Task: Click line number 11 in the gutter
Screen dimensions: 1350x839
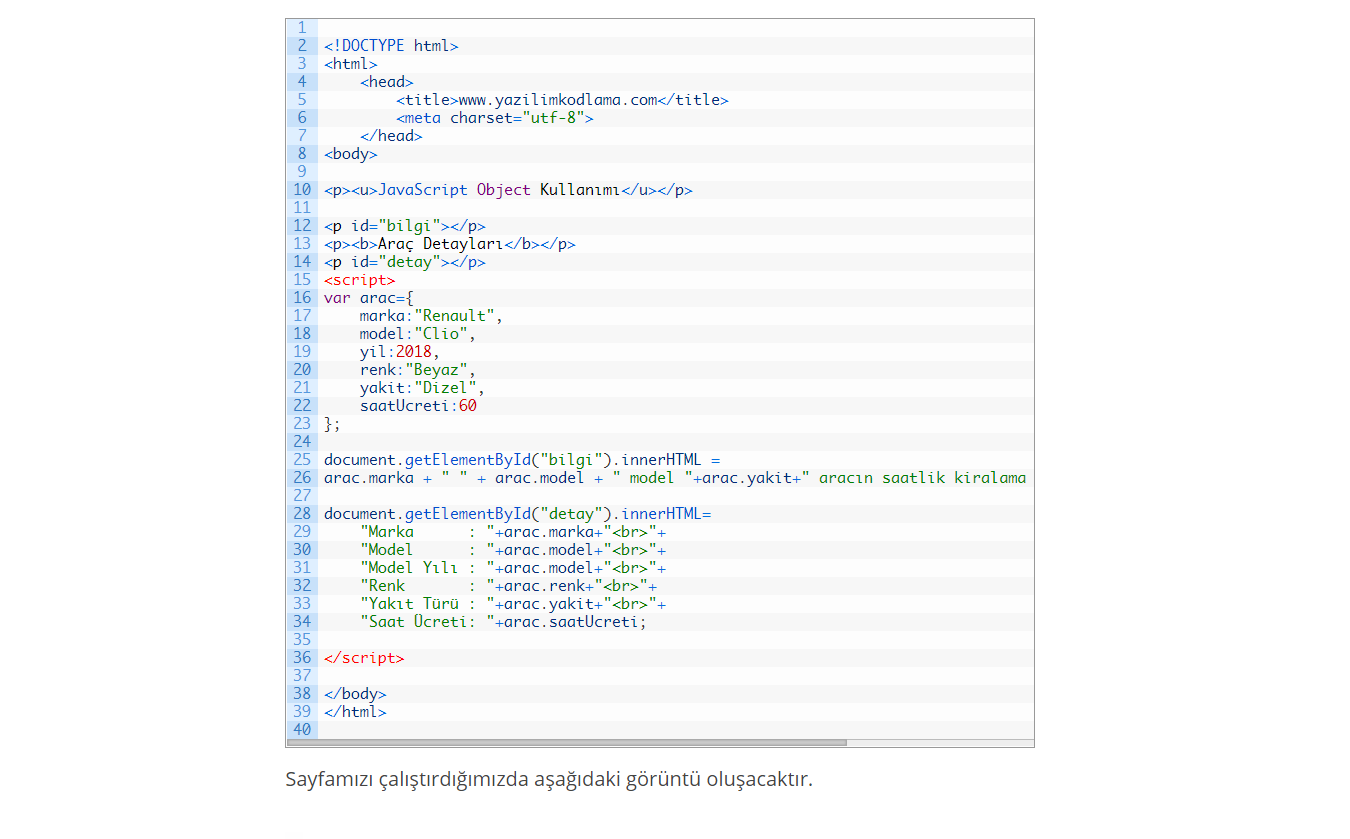Action: [x=302, y=208]
